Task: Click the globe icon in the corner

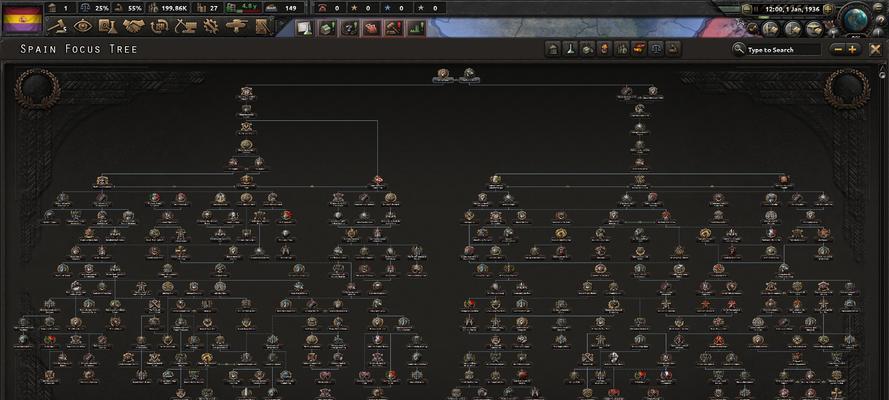Action: [x=856, y=19]
